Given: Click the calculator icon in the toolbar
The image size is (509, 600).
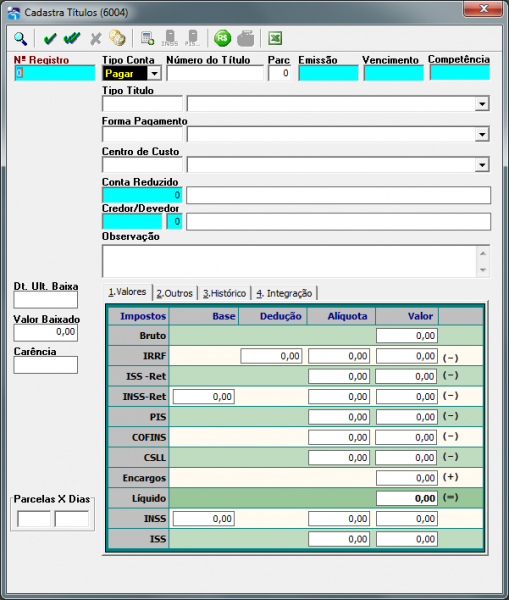Looking at the screenshot, I should point(147,38).
